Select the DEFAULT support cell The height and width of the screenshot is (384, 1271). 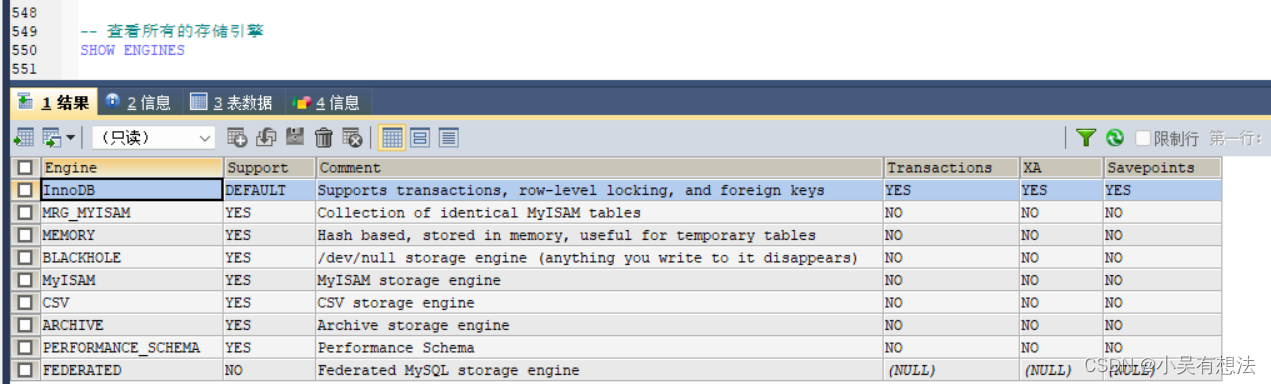click(x=270, y=190)
